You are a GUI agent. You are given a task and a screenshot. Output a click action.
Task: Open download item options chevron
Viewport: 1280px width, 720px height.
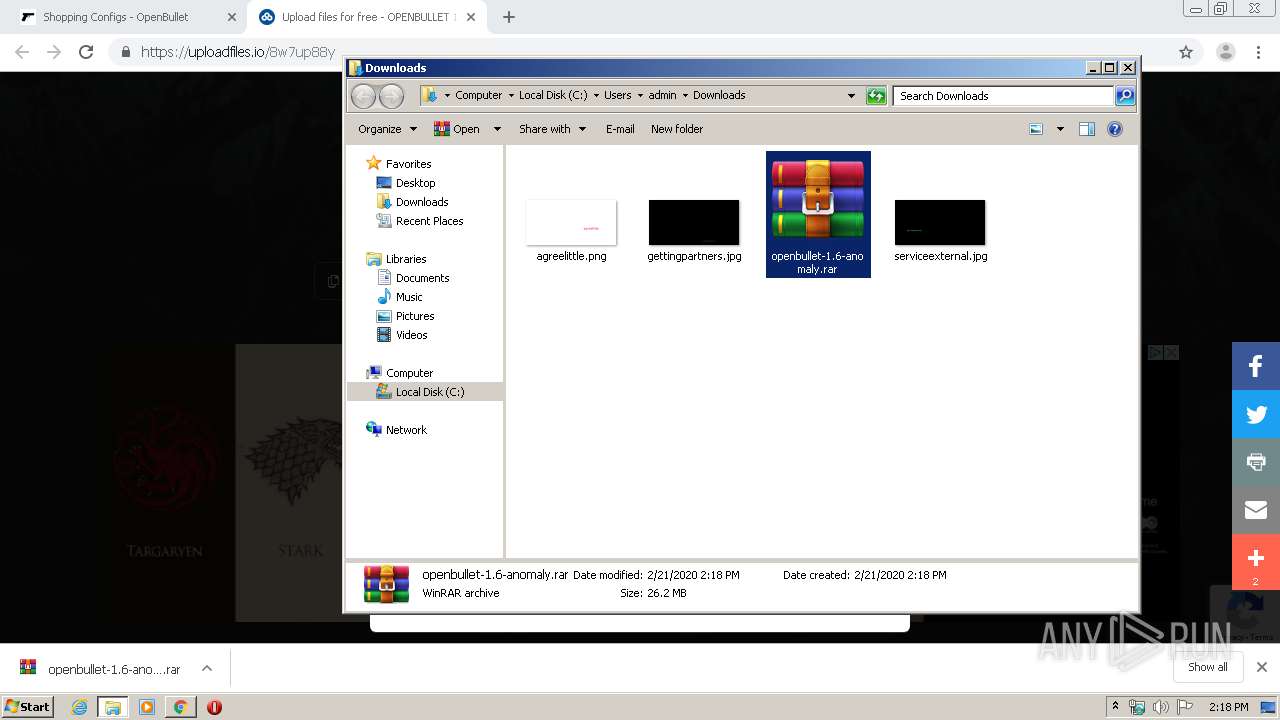(207, 668)
